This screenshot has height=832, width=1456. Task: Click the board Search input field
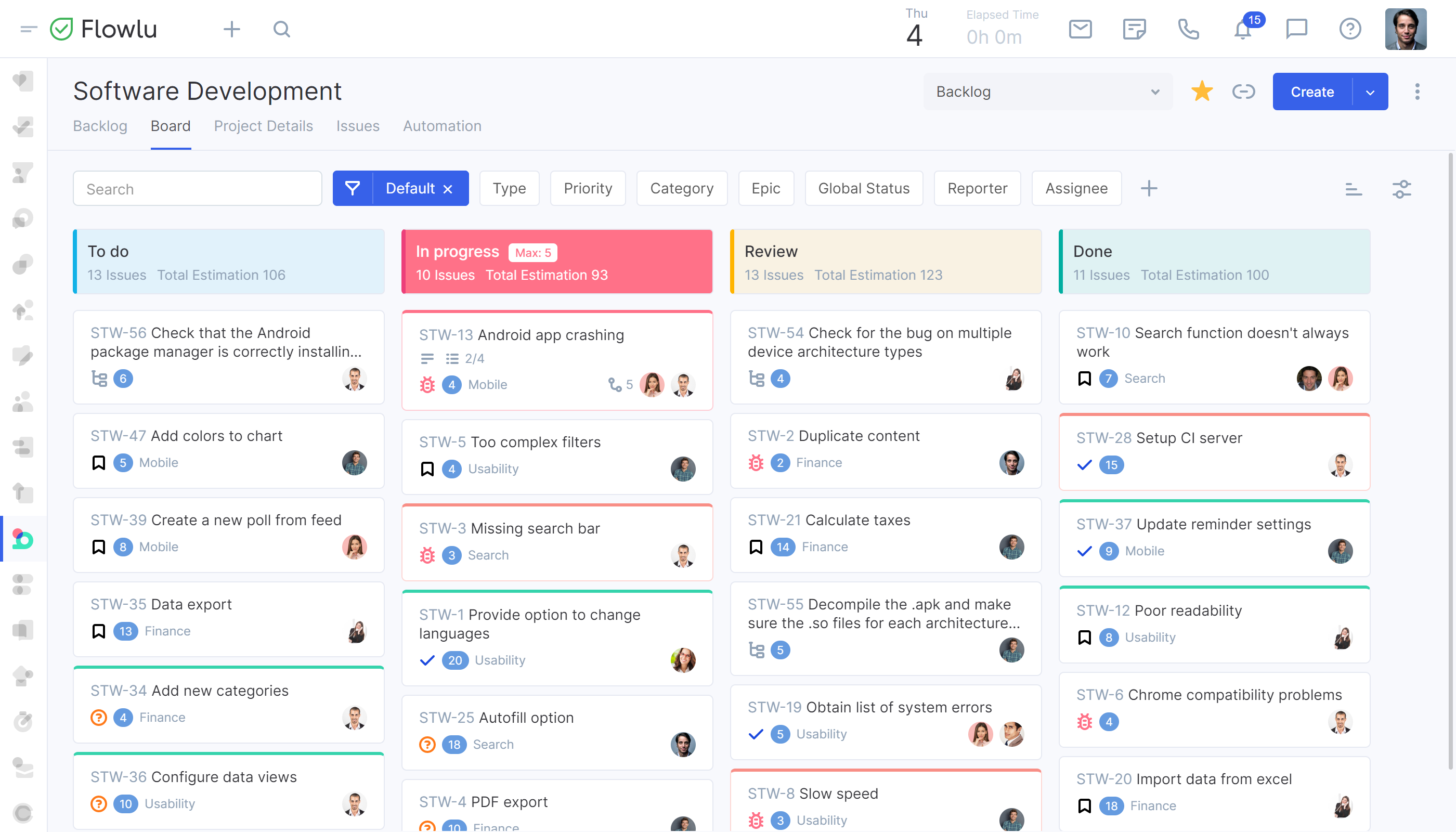[x=198, y=188]
